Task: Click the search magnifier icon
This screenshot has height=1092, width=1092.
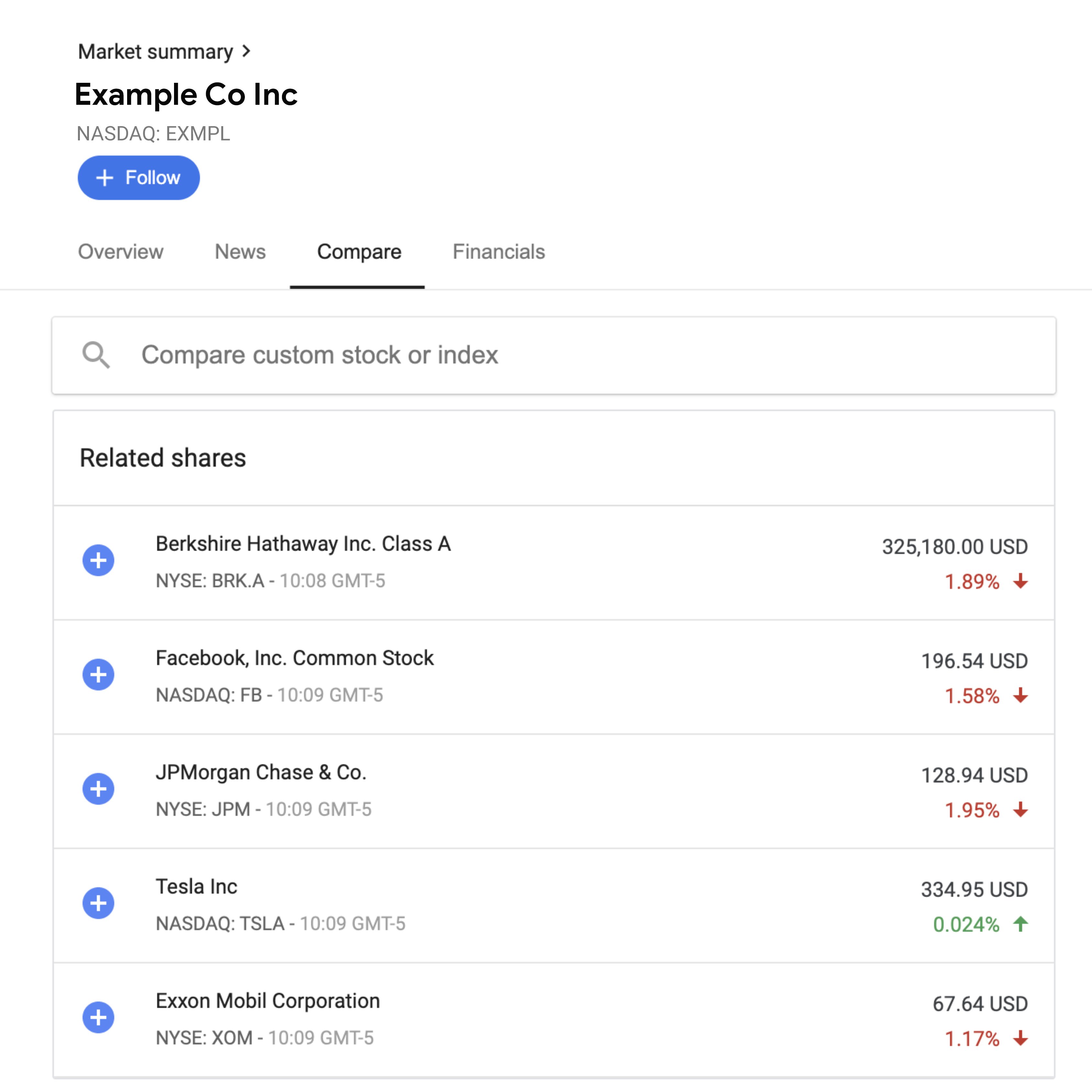Action: pyautogui.click(x=96, y=355)
